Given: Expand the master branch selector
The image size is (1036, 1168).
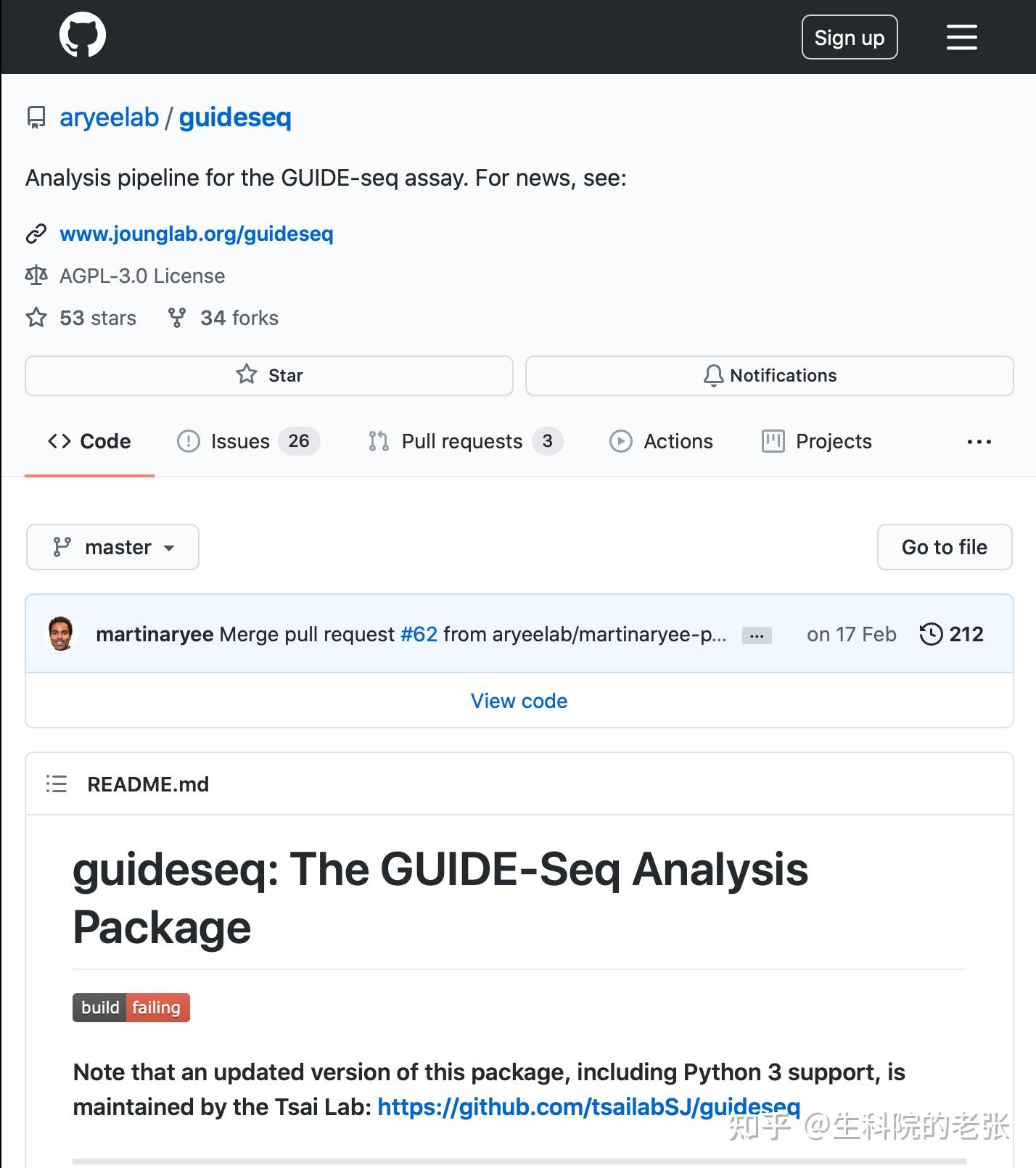Looking at the screenshot, I should click(113, 546).
